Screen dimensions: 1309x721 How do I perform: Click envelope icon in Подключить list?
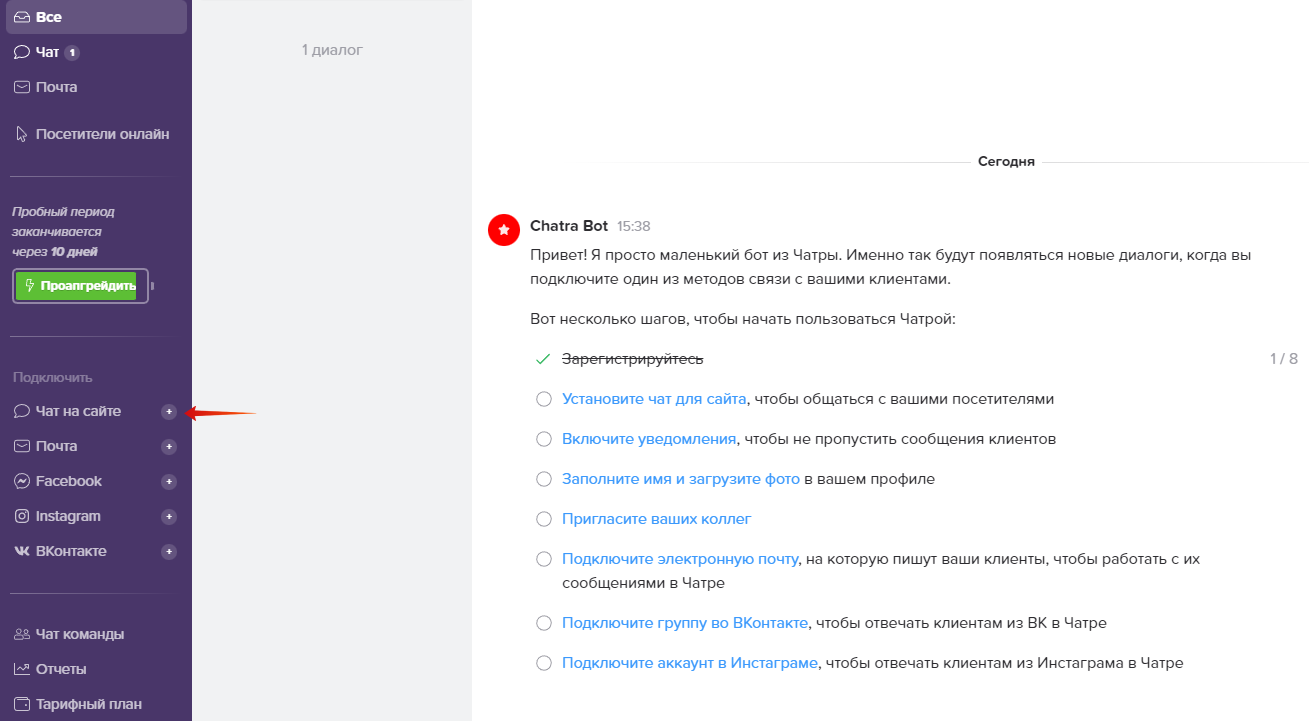coord(22,446)
